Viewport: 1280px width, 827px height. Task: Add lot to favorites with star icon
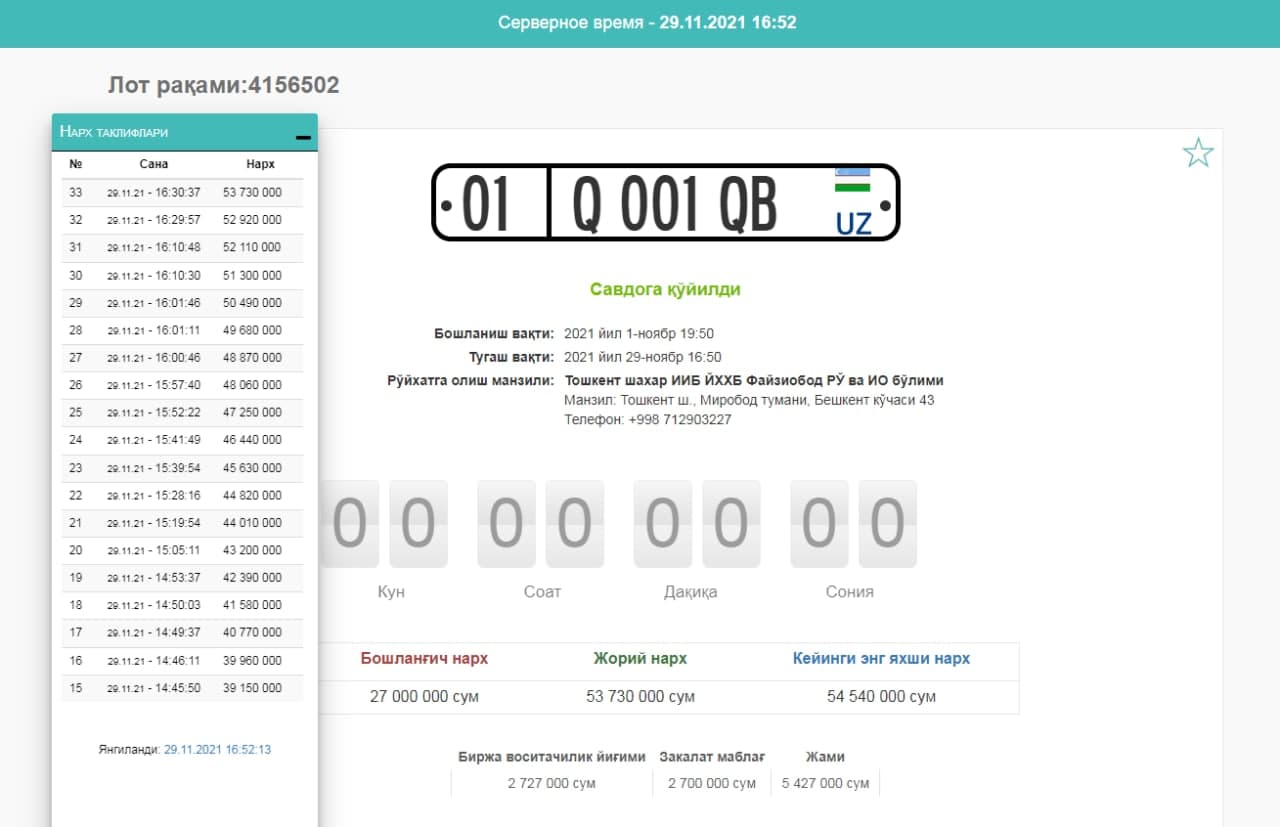coord(1197,153)
